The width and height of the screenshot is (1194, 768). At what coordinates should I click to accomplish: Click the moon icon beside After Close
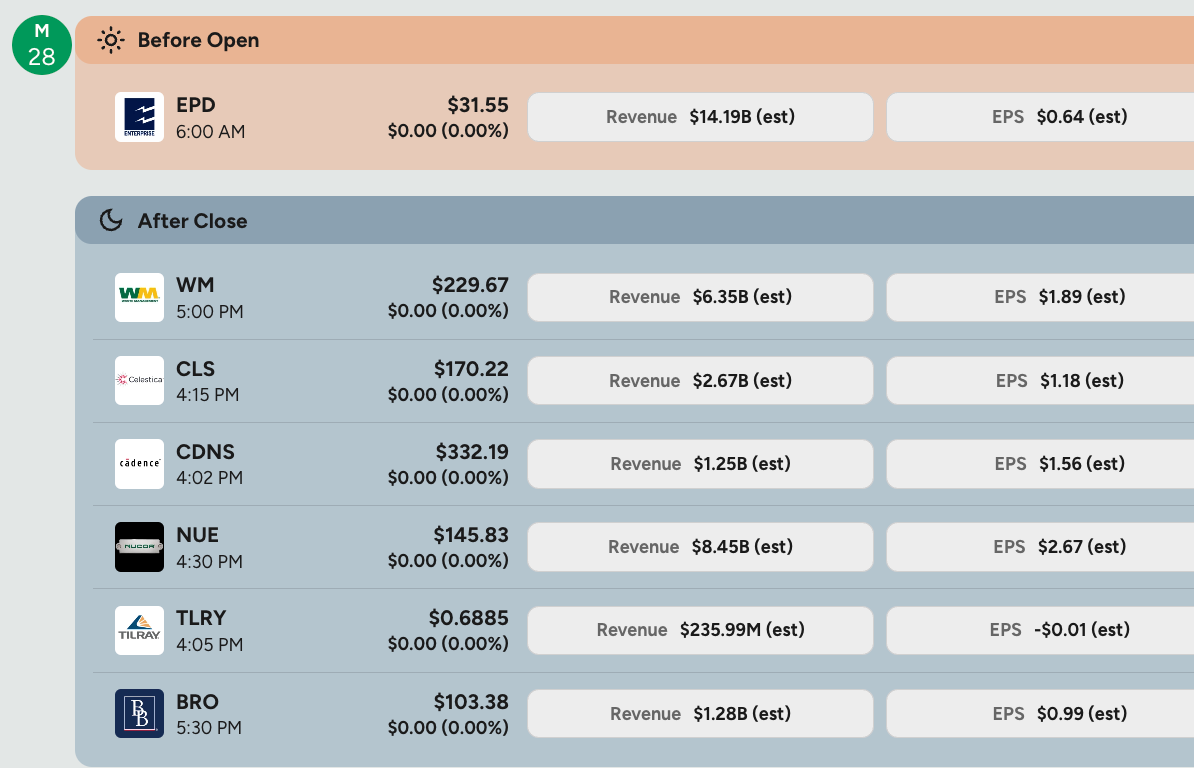click(x=111, y=221)
